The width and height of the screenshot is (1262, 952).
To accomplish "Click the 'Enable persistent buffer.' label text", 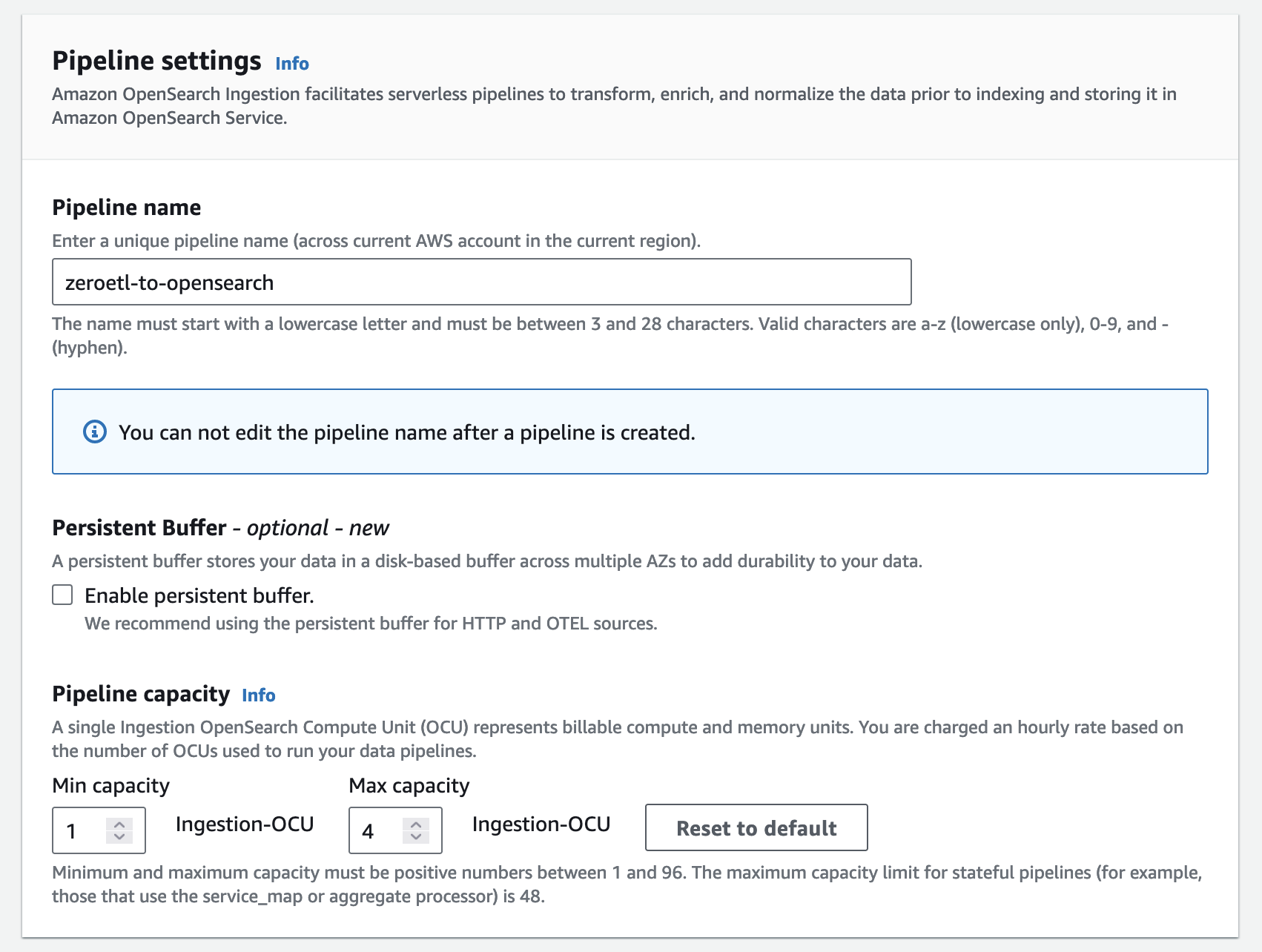I will pyautogui.click(x=199, y=595).
